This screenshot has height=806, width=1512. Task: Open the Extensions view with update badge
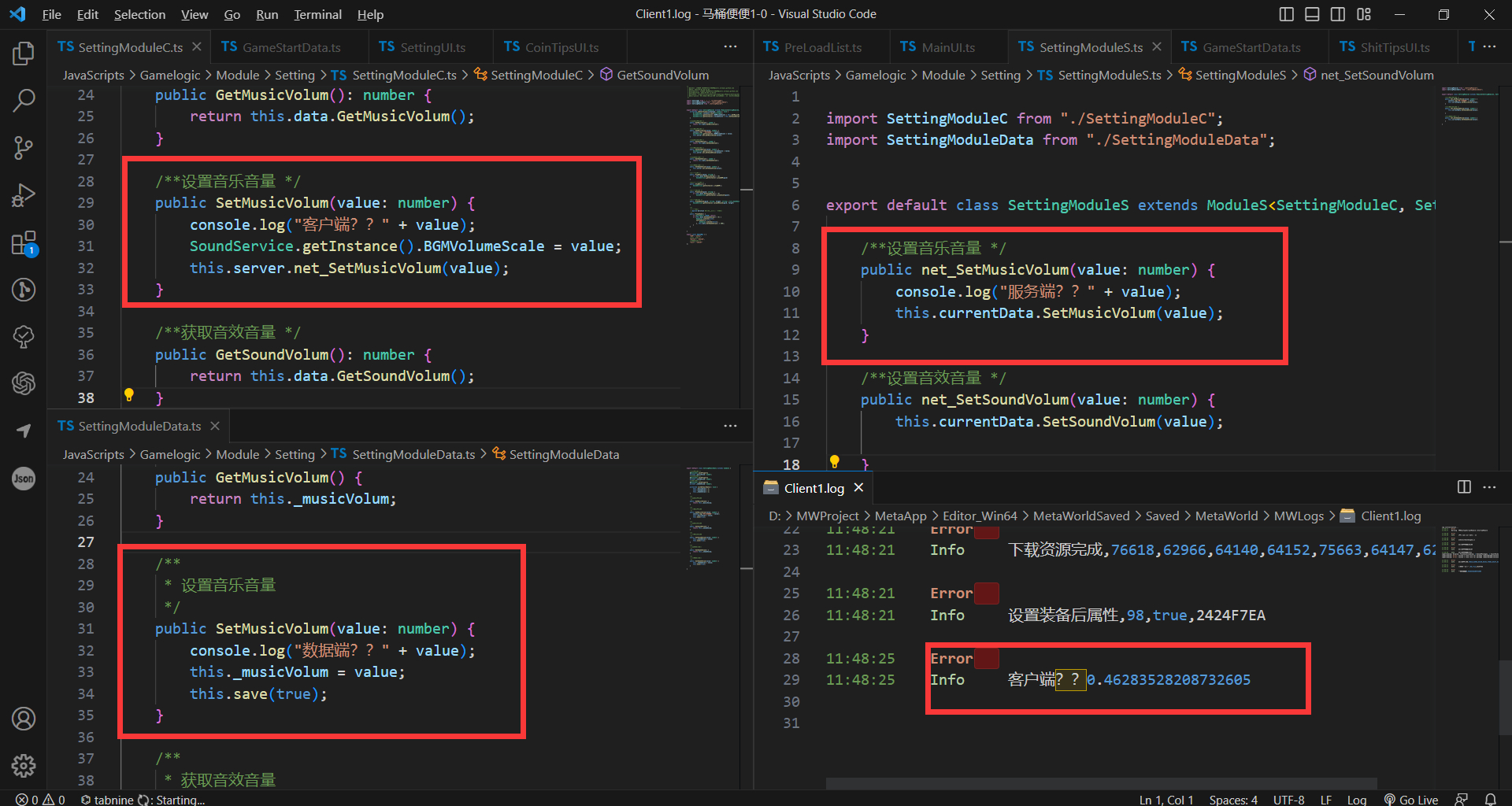[x=24, y=242]
